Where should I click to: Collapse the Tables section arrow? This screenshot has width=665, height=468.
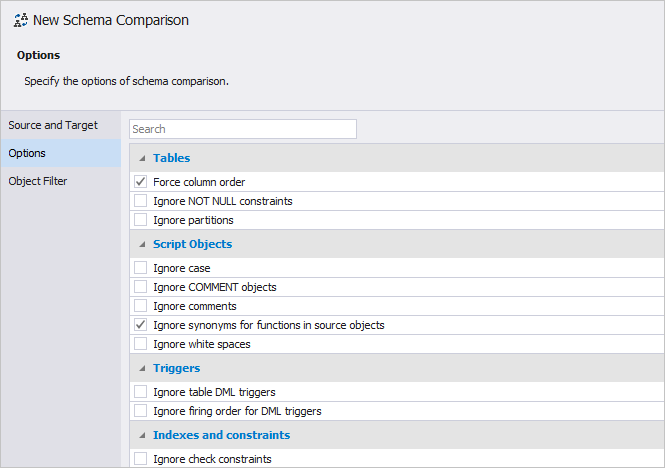(142, 158)
